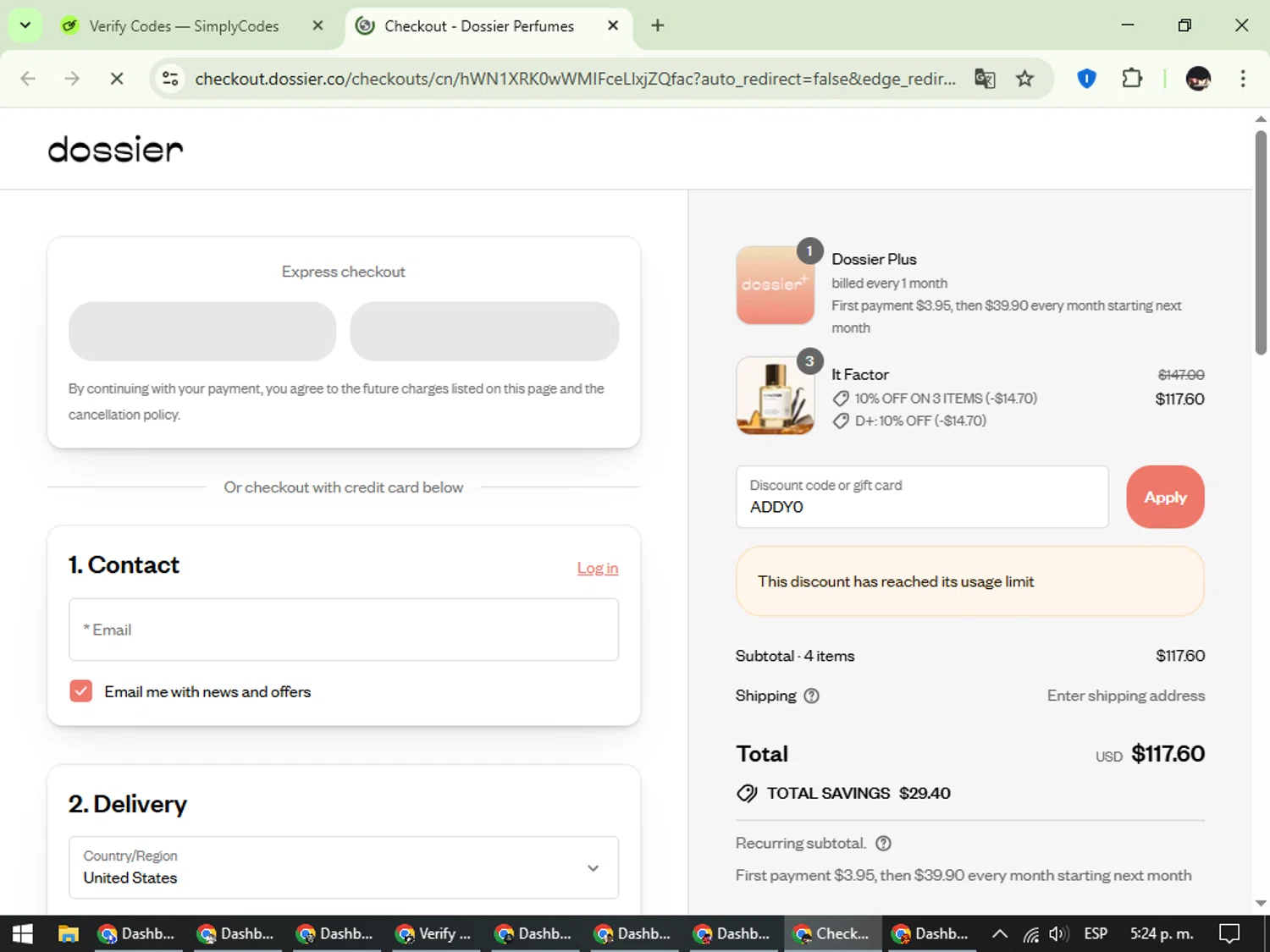Open the Chrome profile avatar
This screenshot has height=952, width=1270.
[x=1198, y=79]
